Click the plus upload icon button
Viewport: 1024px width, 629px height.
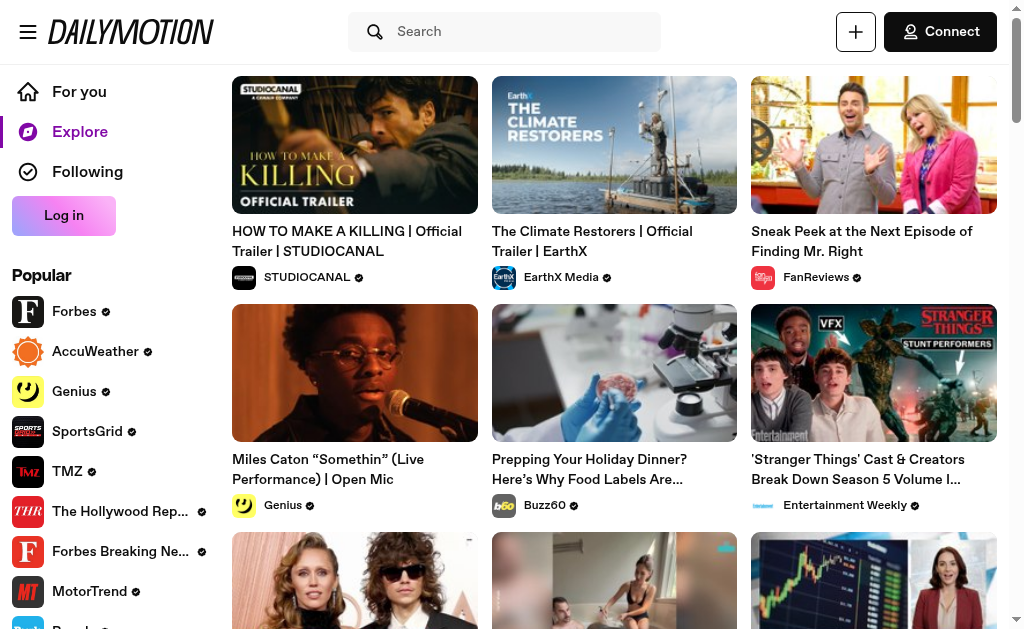(x=855, y=32)
